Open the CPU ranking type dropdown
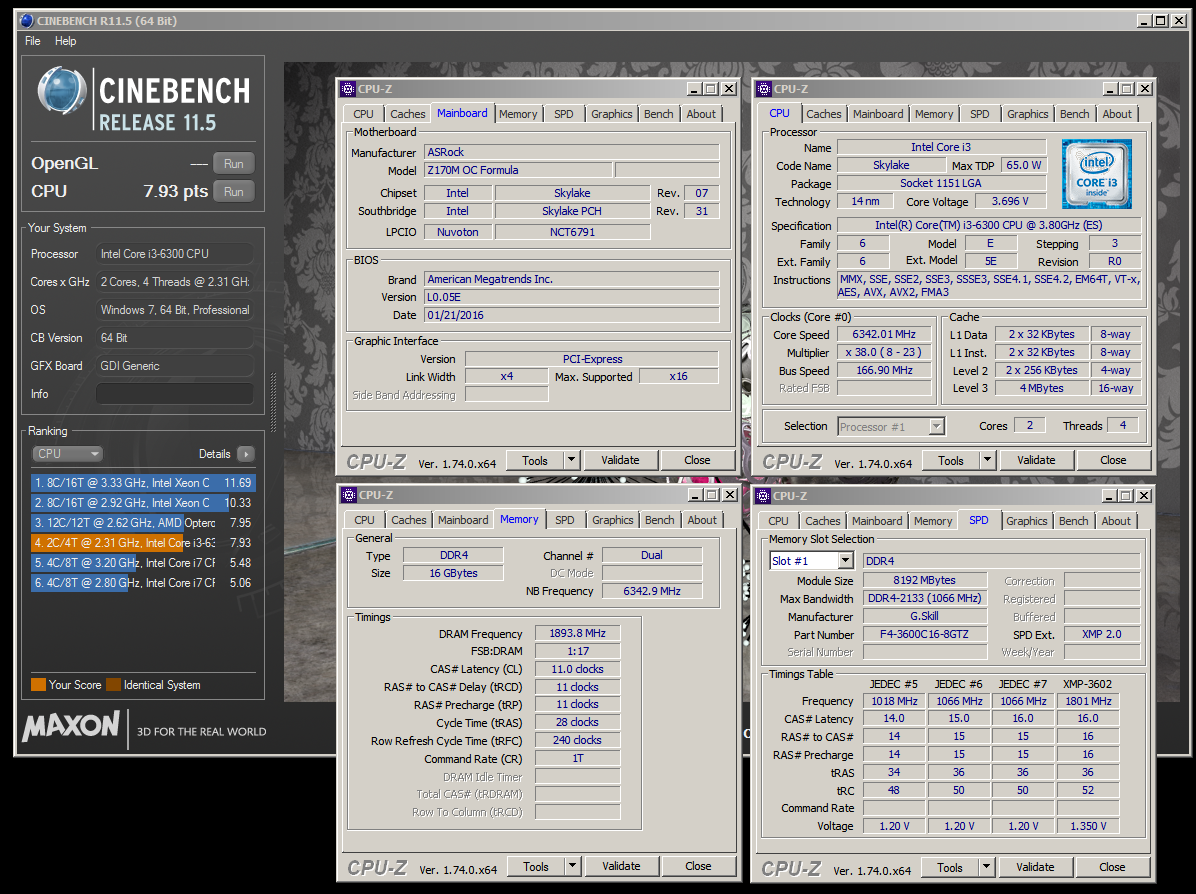The image size is (1196, 894). click(x=67, y=454)
